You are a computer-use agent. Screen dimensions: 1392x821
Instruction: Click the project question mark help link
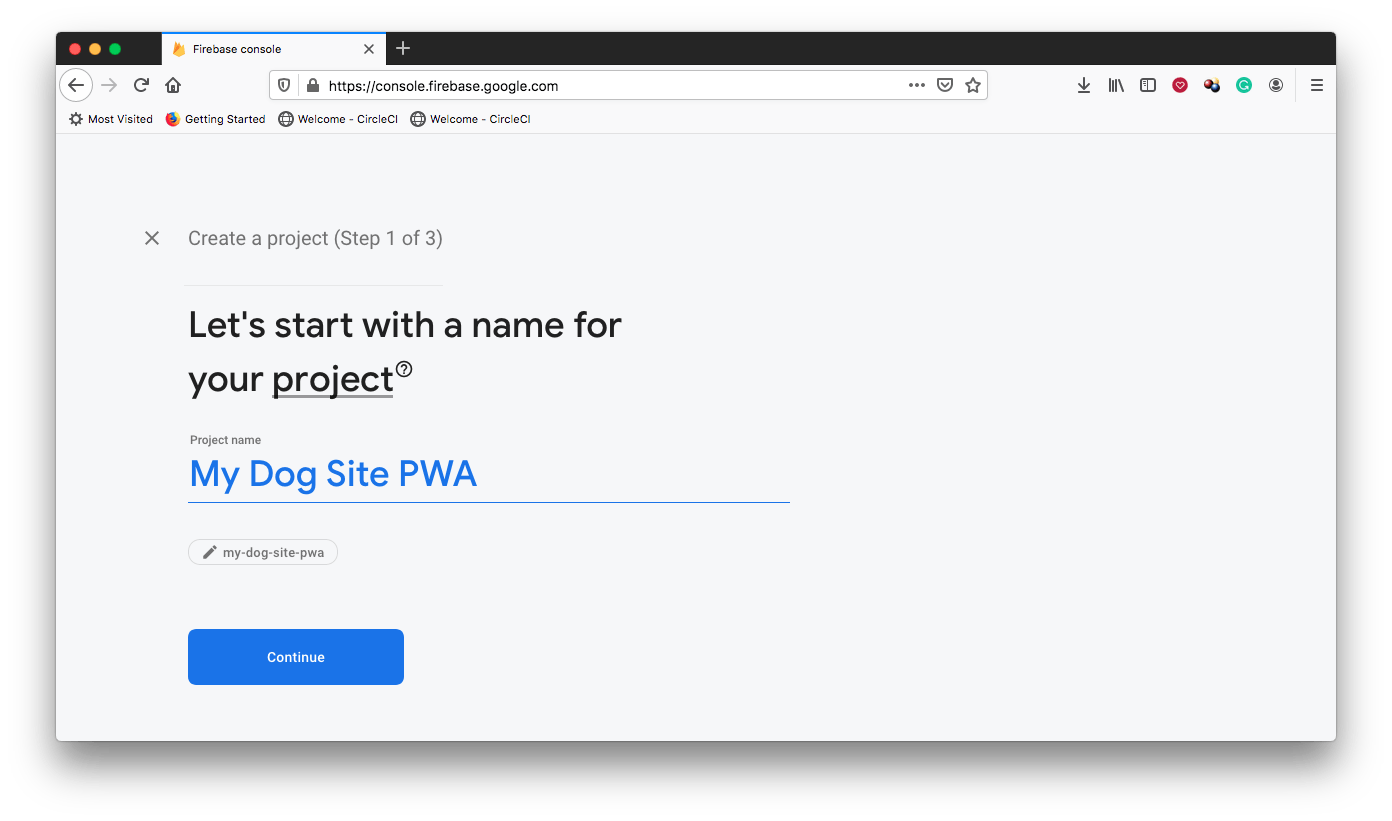(x=403, y=369)
